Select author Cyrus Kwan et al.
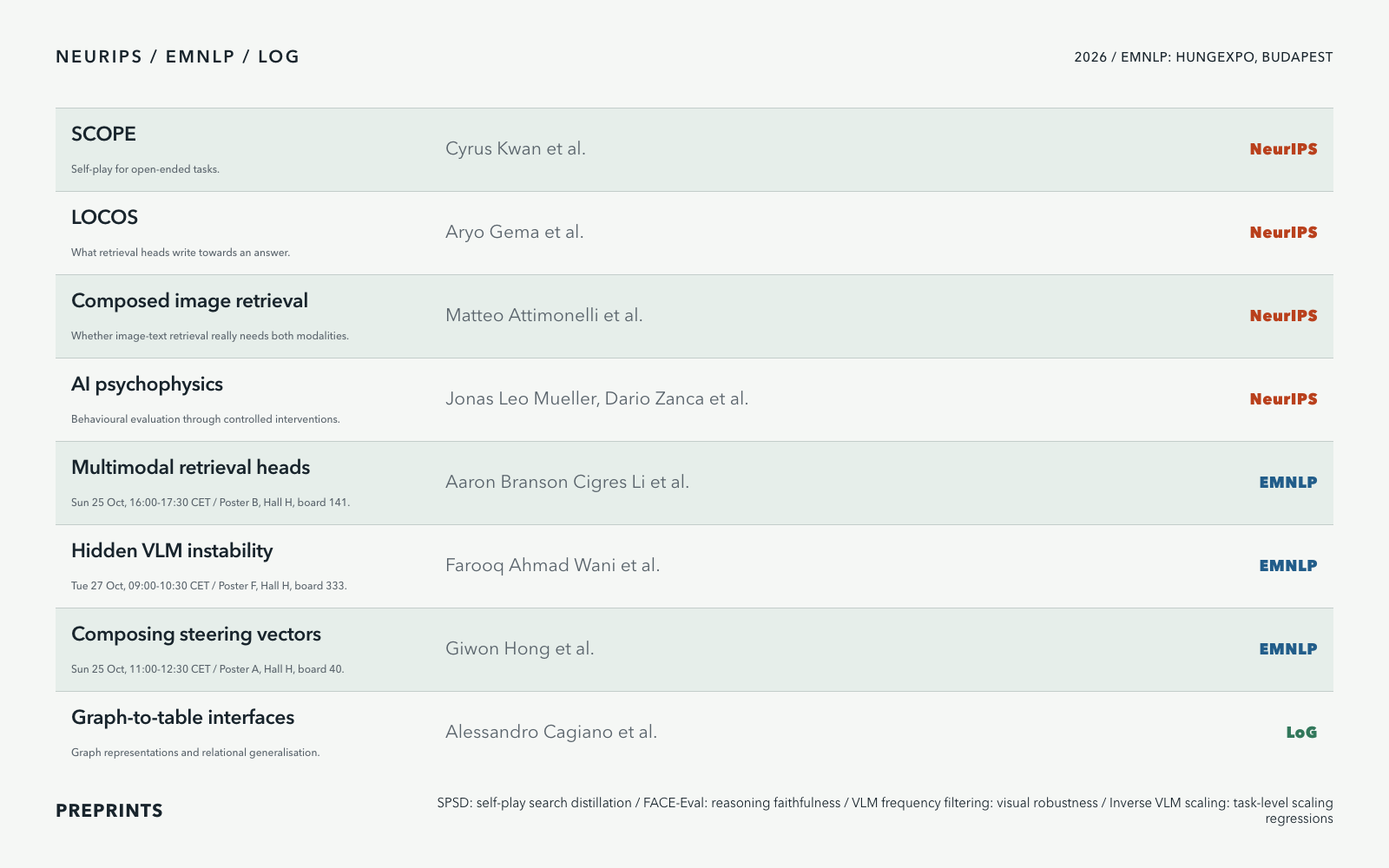 (516, 148)
